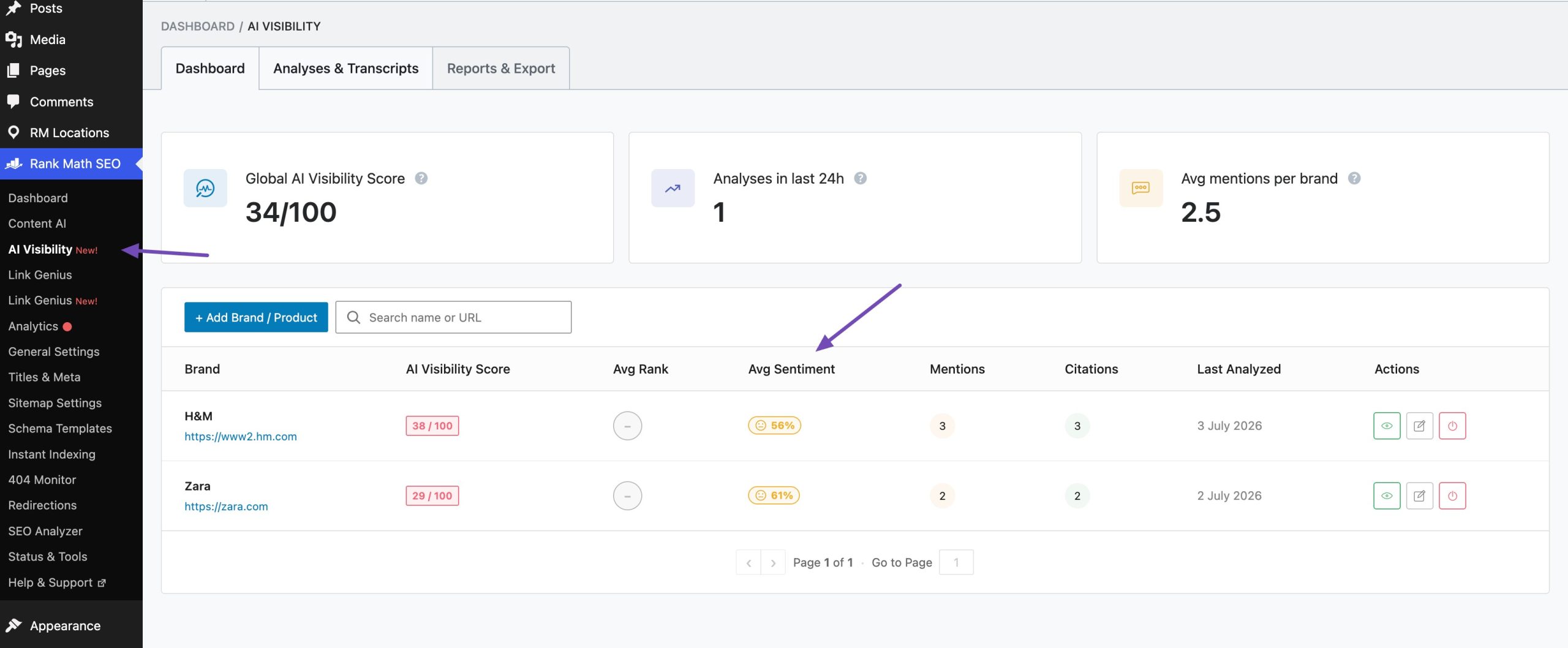Click the Global AI Visibility Score card icon
The width and height of the screenshot is (1568, 648).
[x=205, y=188]
